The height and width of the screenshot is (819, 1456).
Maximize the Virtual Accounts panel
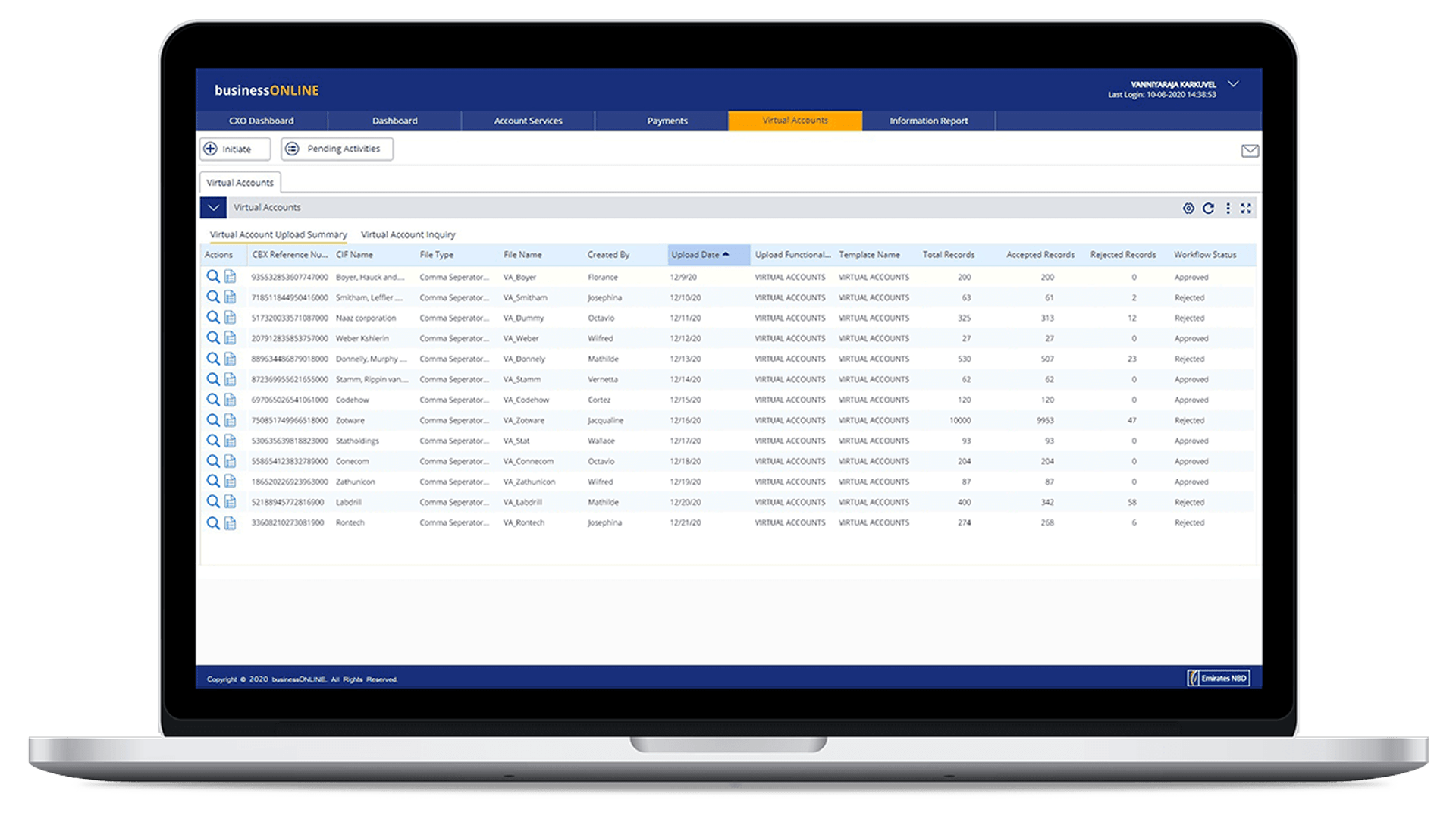point(1246,209)
